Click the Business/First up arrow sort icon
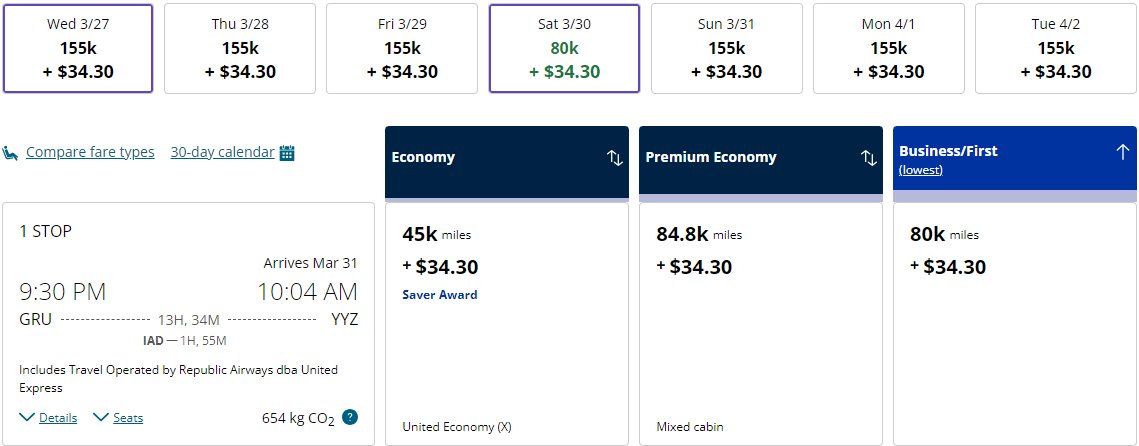Screen dimensions: 1139x446 [1122, 152]
